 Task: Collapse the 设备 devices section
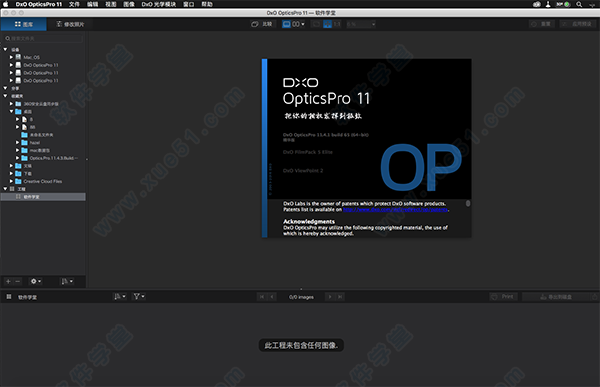pos(5,49)
